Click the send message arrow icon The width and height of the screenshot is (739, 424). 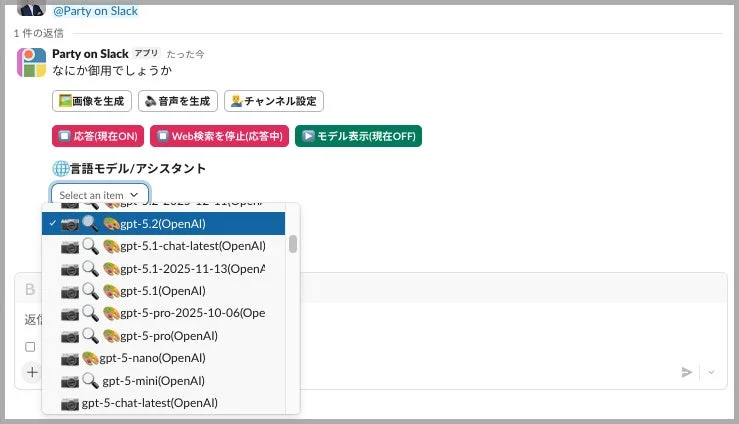[687, 372]
